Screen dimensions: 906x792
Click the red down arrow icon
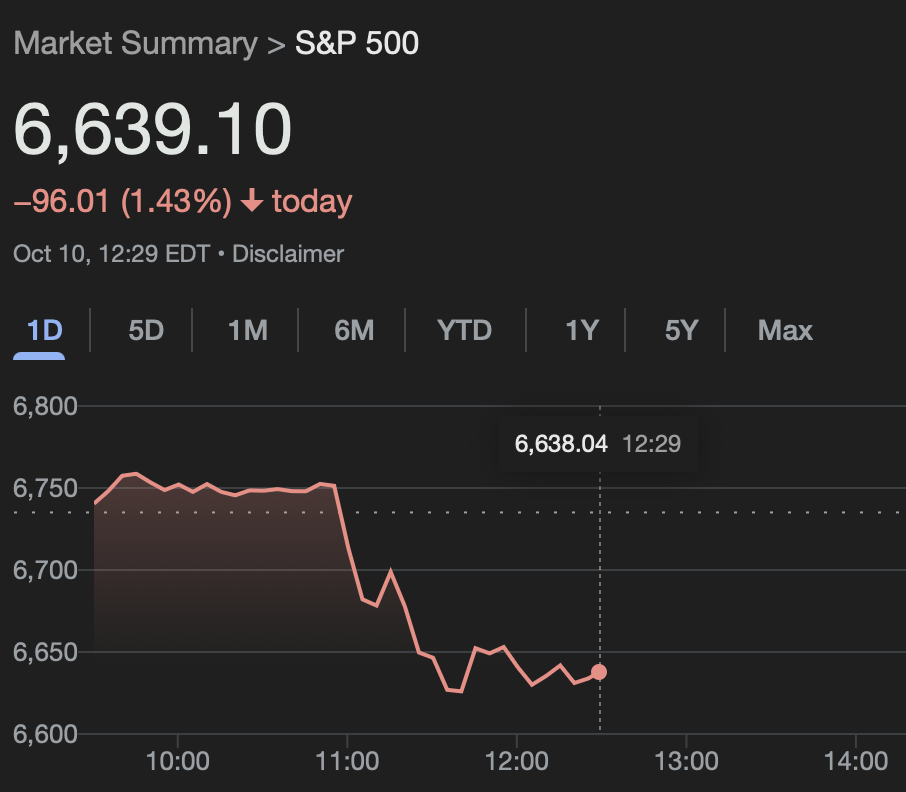click(x=252, y=203)
